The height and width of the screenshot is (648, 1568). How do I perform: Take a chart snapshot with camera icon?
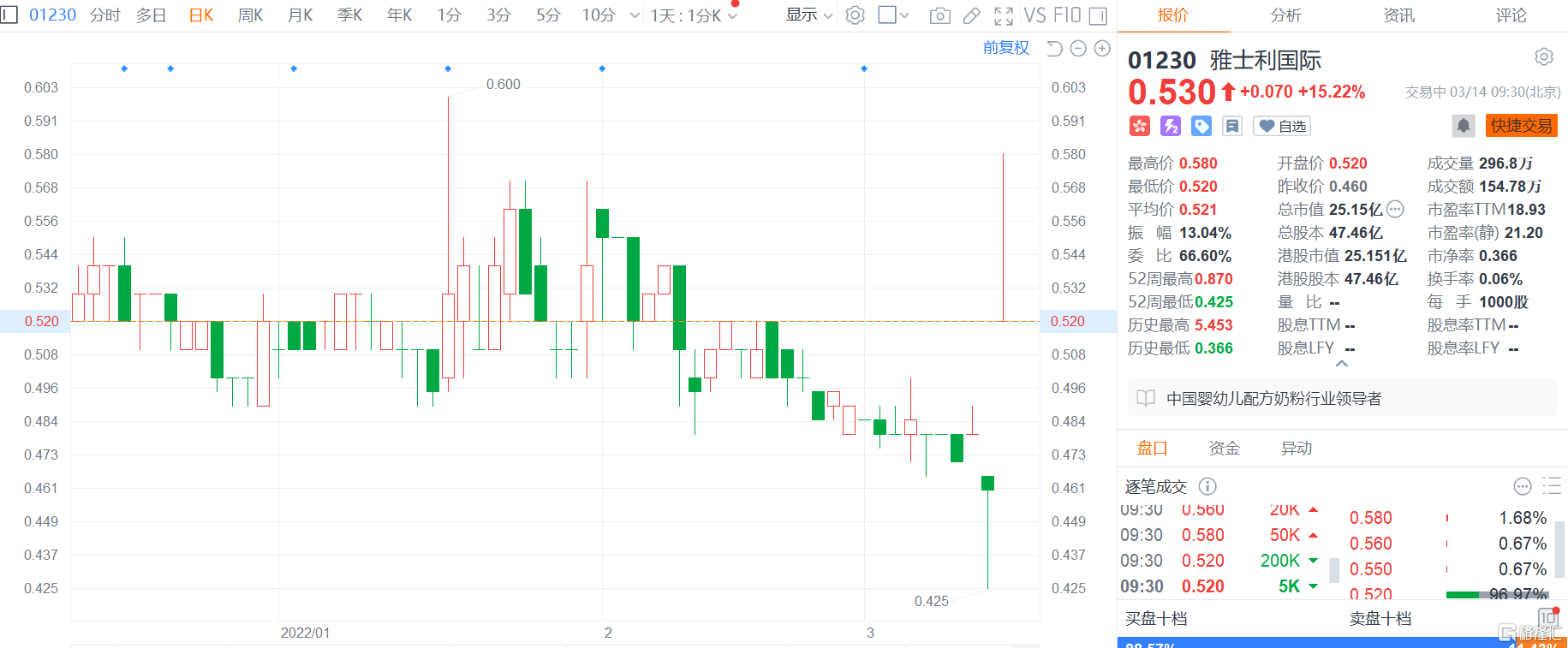click(939, 15)
